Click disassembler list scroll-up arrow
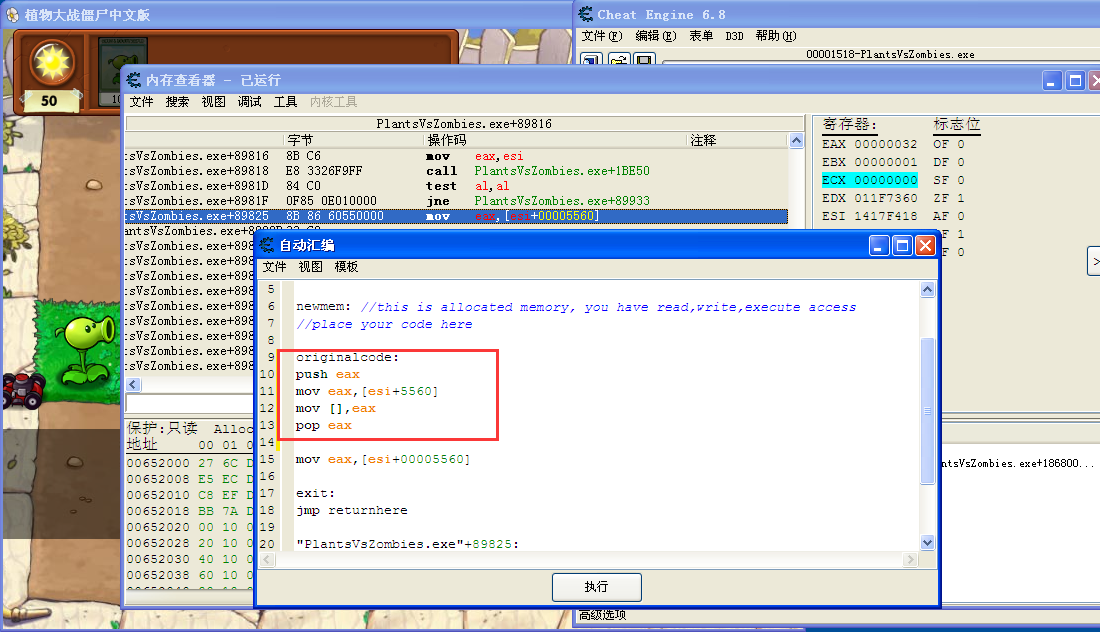 pyautogui.click(x=796, y=140)
